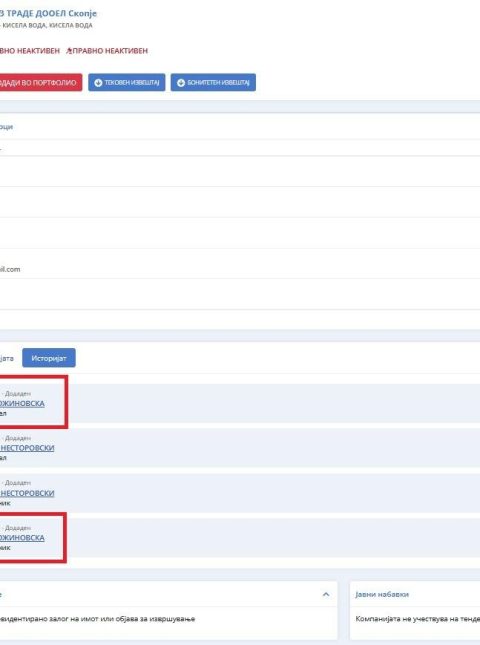Screen dimensions: 480x645
Task: Click the red ДОДАДИ ВО ПОРТФОЛИО button
Action: tap(41, 83)
